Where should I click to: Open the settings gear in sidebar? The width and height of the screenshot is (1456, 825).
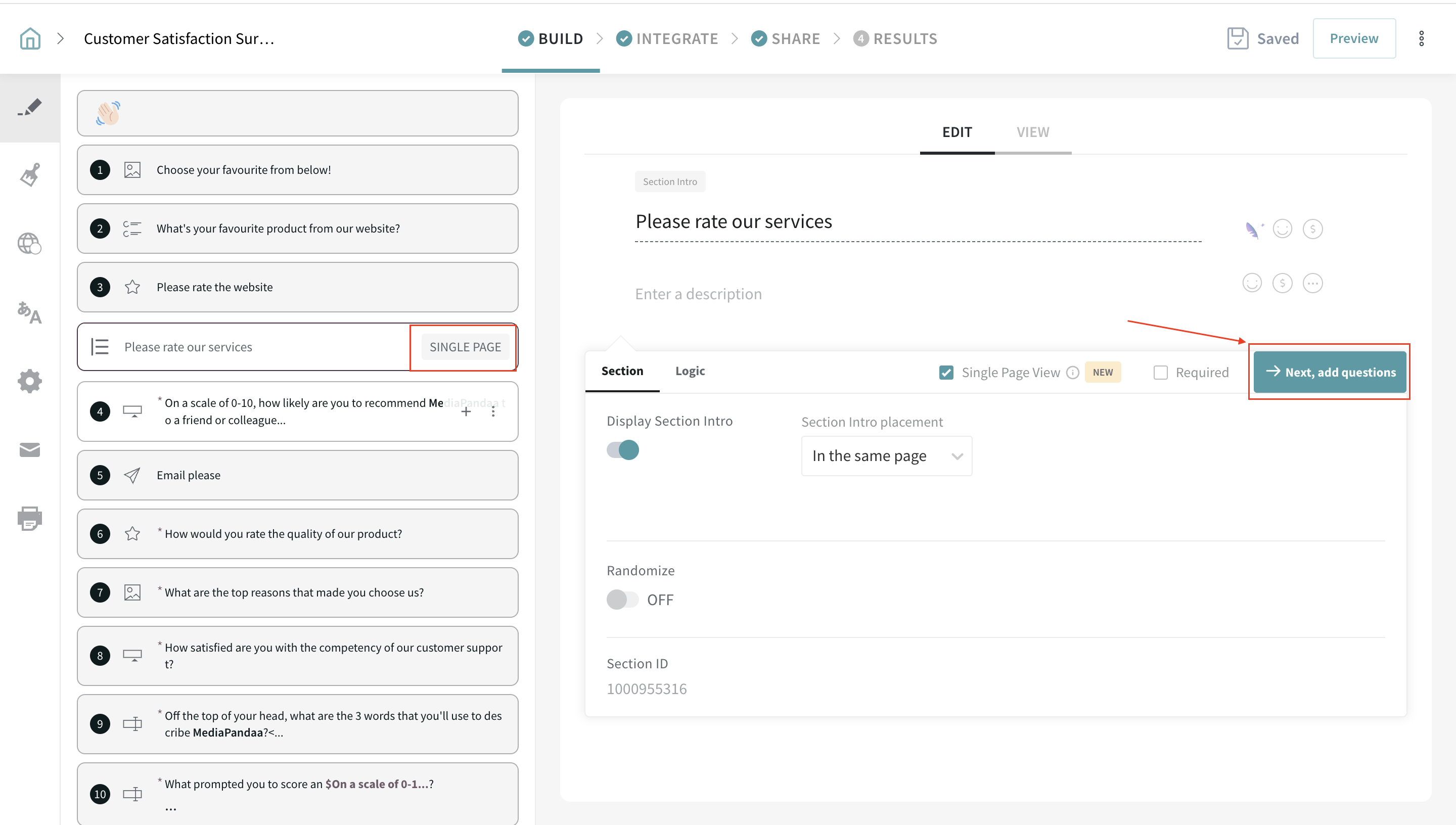[x=30, y=381]
